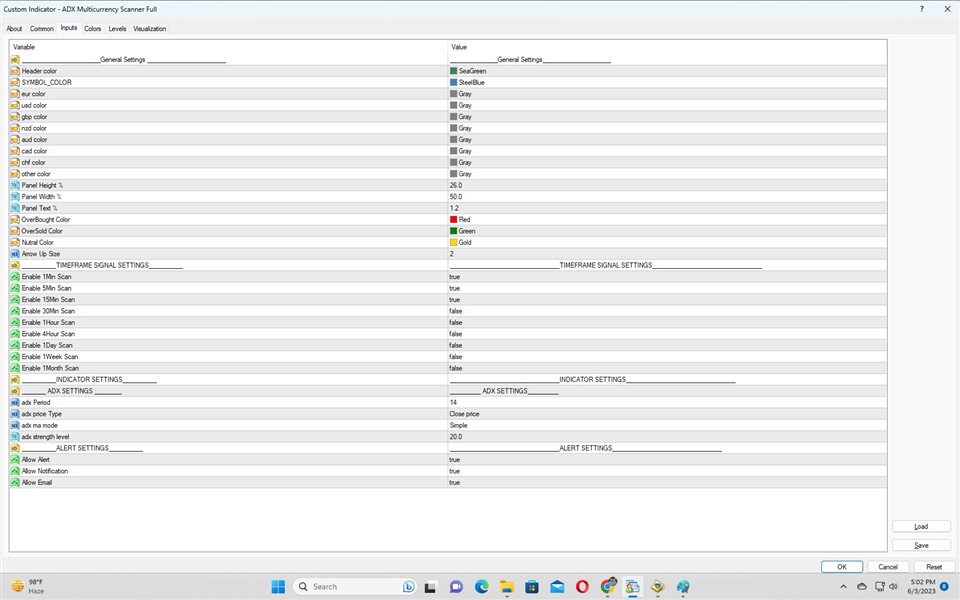Click the Close price value of adx price Type

[x=465, y=414]
